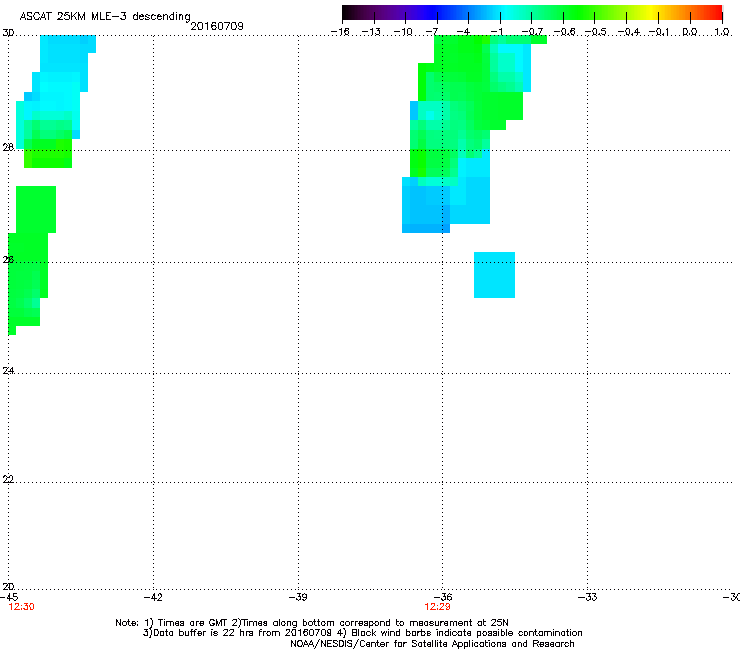Image resolution: width=740 pixels, height=650 pixels.
Task: Click the latitude label 30
Action: pos(8,33)
